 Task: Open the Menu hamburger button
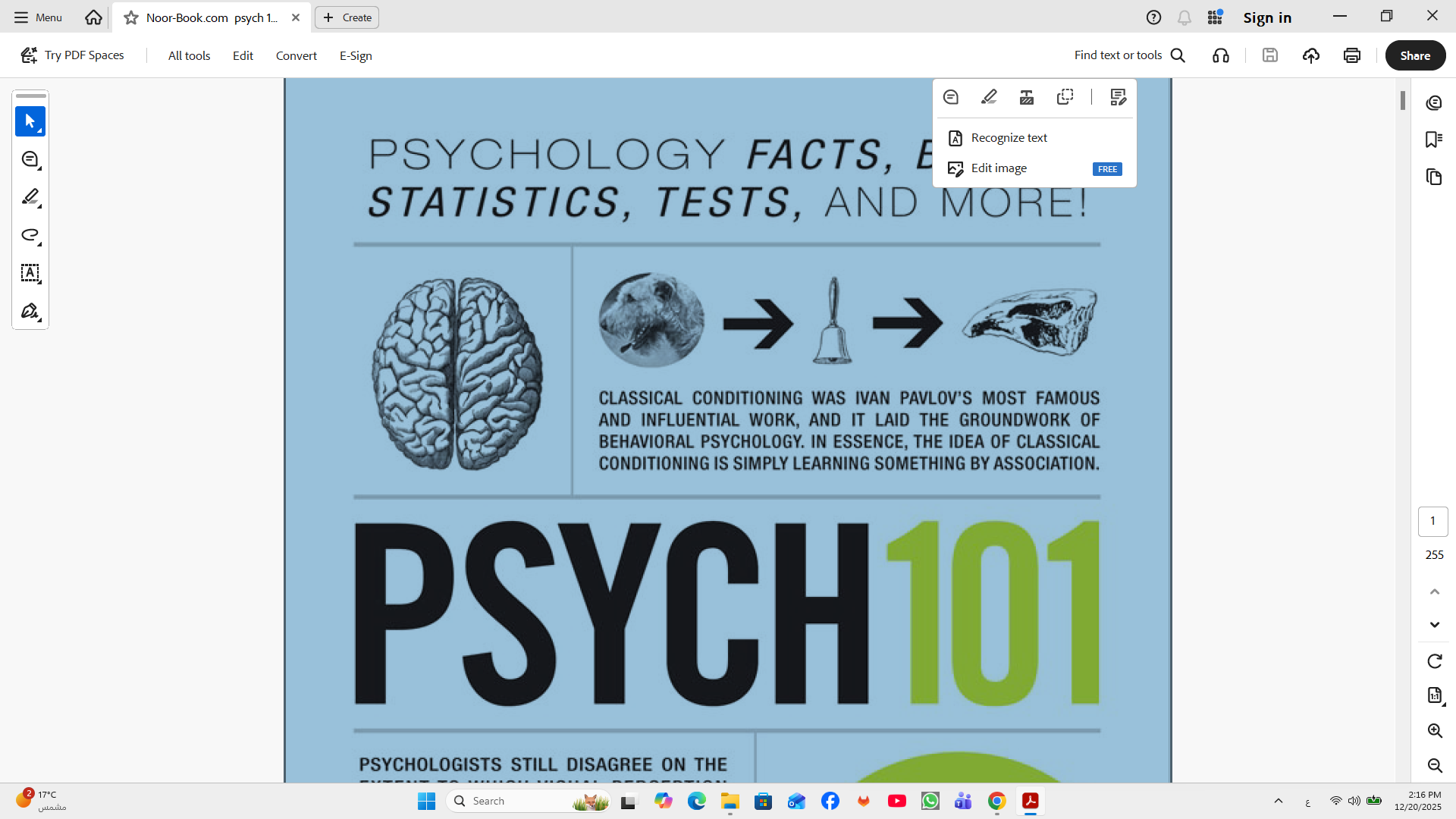pyautogui.click(x=38, y=17)
